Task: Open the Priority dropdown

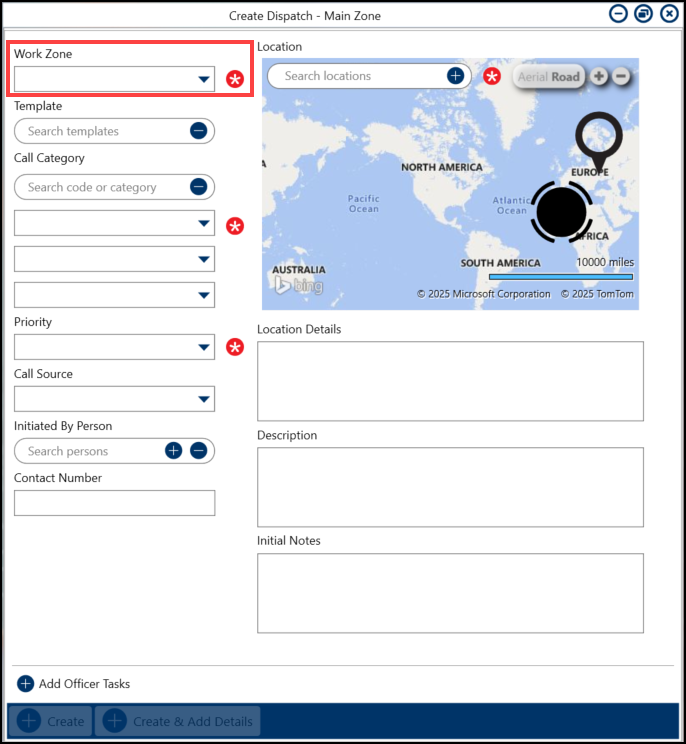Action: click(x=114, y=347)
